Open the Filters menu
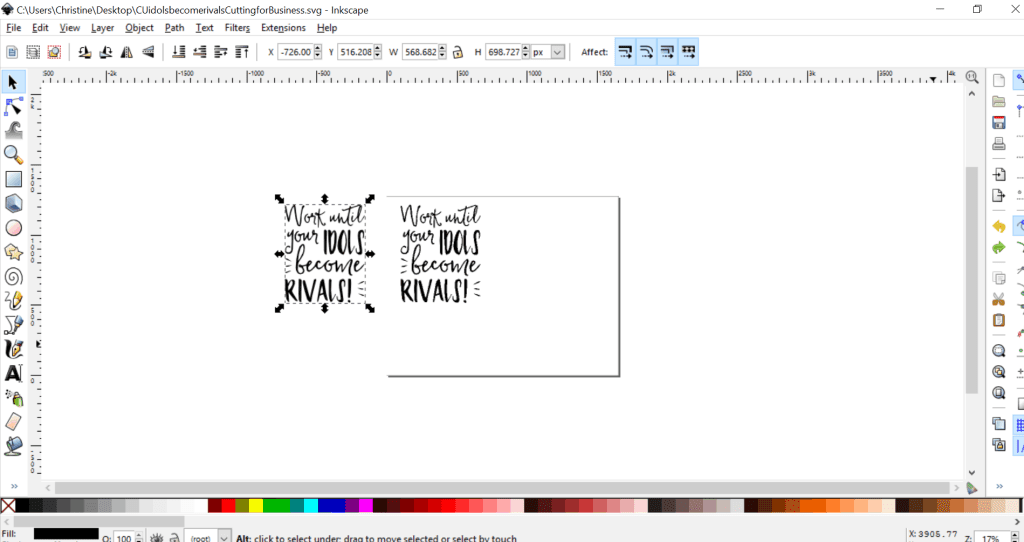 point(237,28)
